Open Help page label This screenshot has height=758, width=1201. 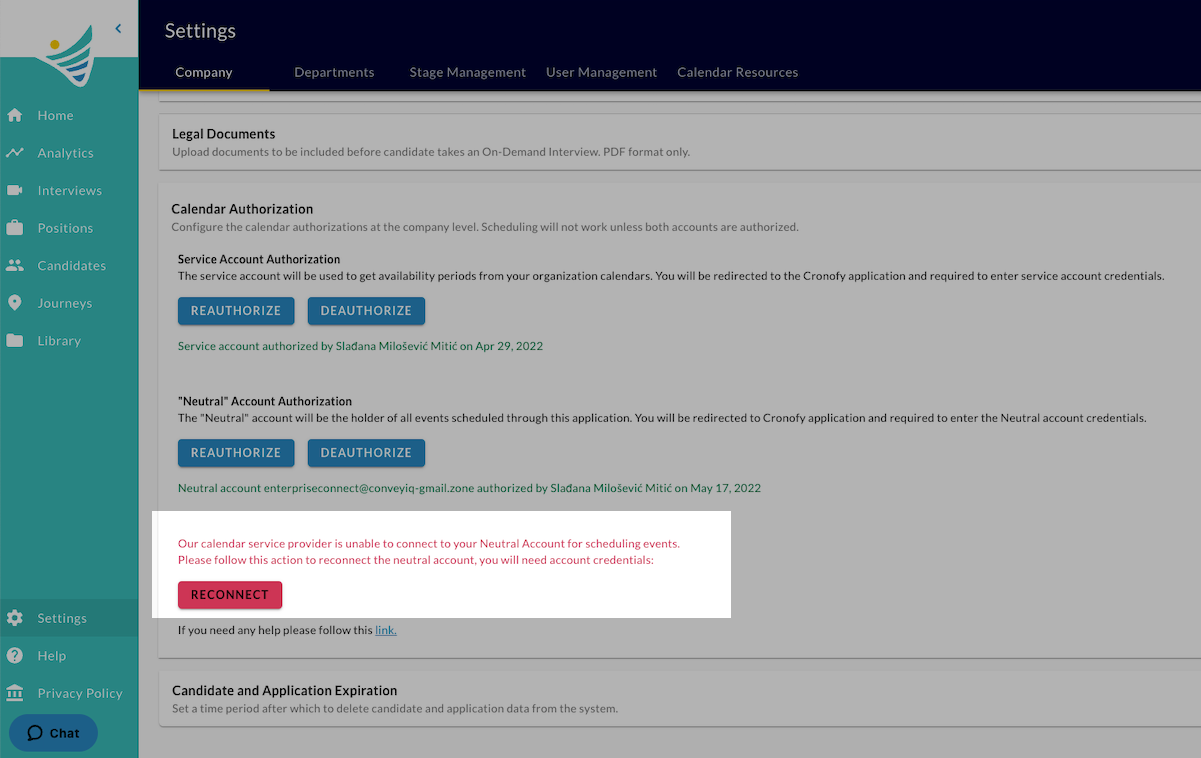pyautogui.click(x=52, y=656)
